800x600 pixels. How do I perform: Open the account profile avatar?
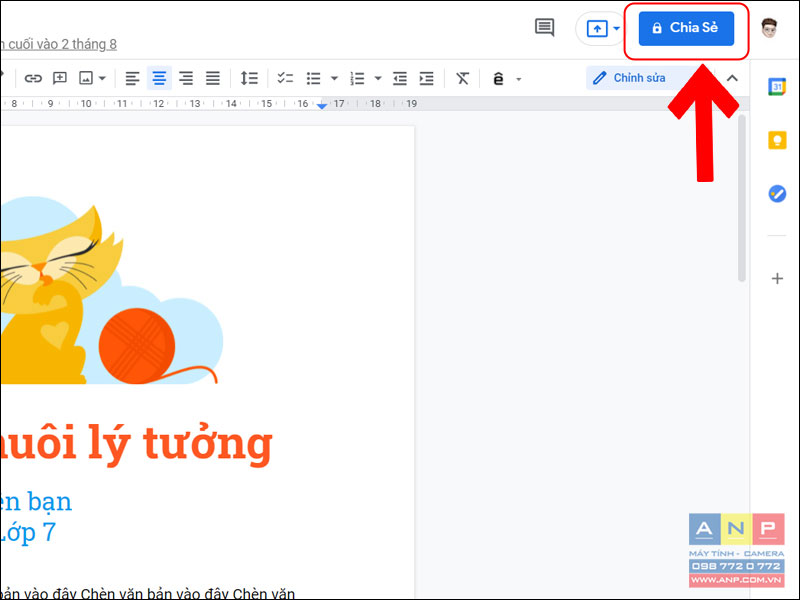(769, 28)
